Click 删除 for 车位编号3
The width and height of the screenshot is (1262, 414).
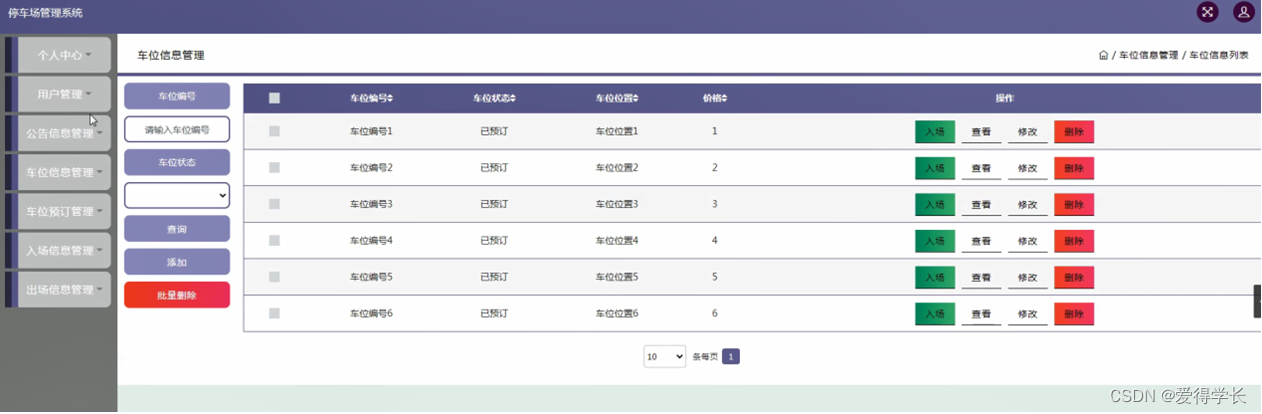[x=1074, y=204]
